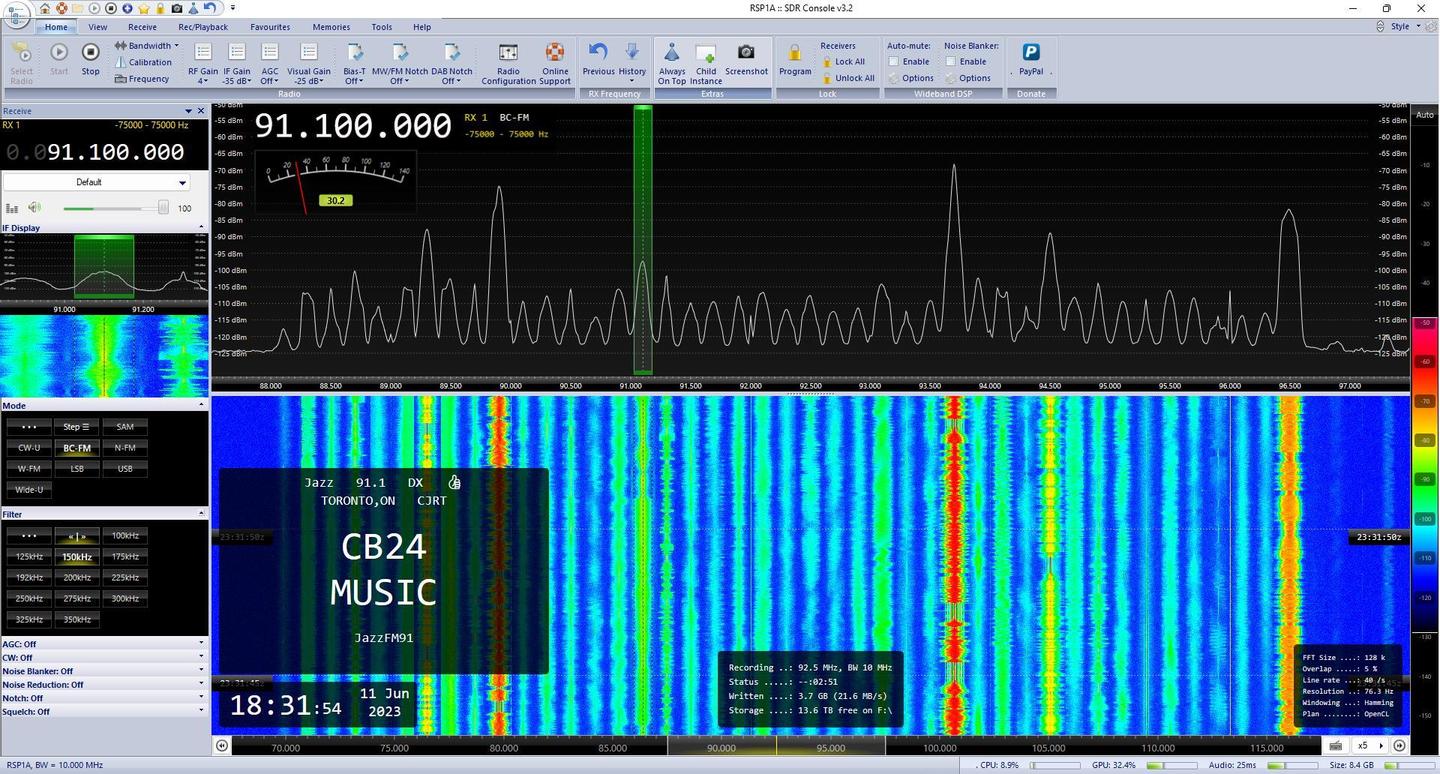
Task: Open Style menu
Action: tap(1403, 27)
